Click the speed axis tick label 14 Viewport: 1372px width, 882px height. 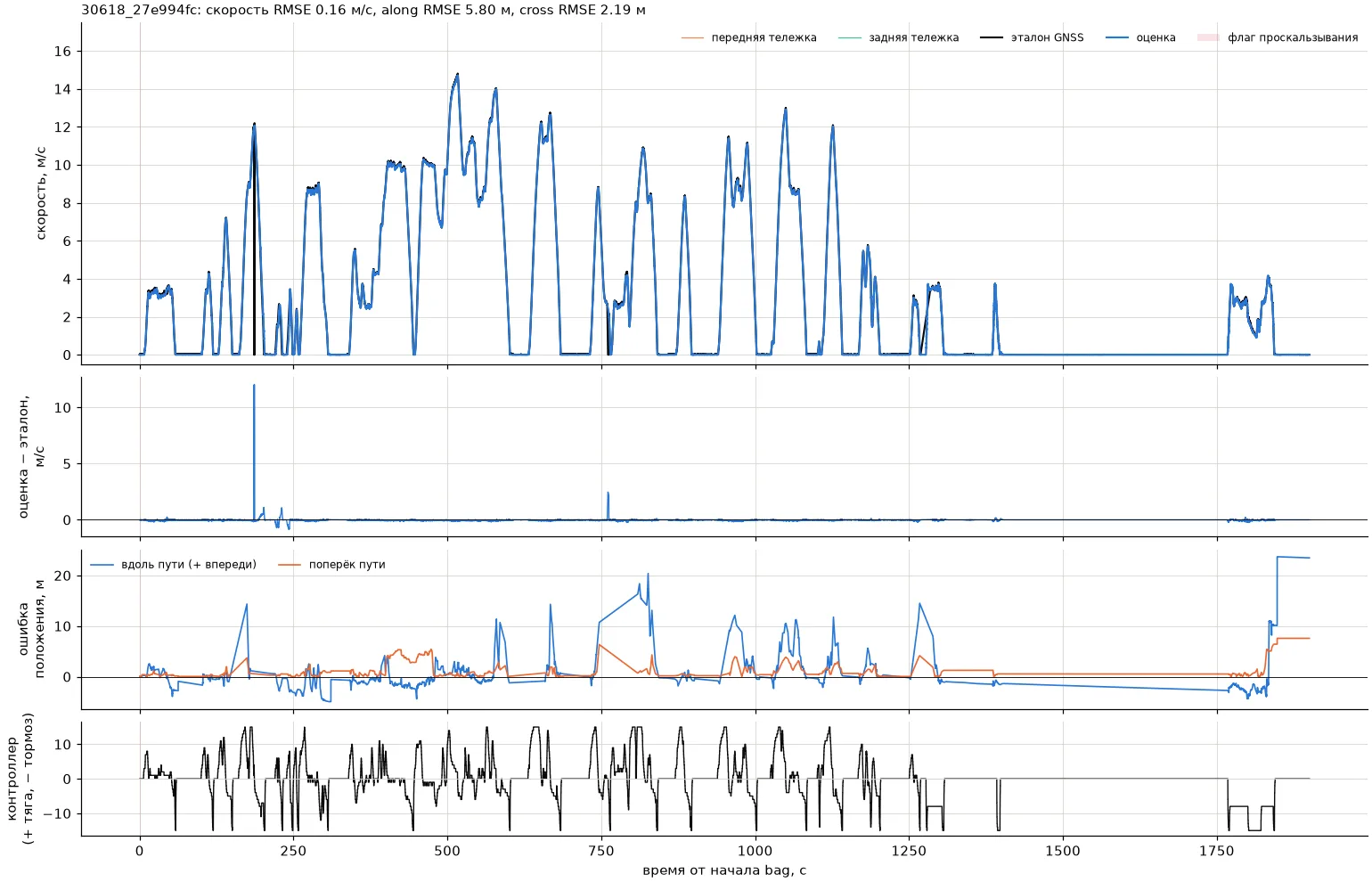pos(62,89)
